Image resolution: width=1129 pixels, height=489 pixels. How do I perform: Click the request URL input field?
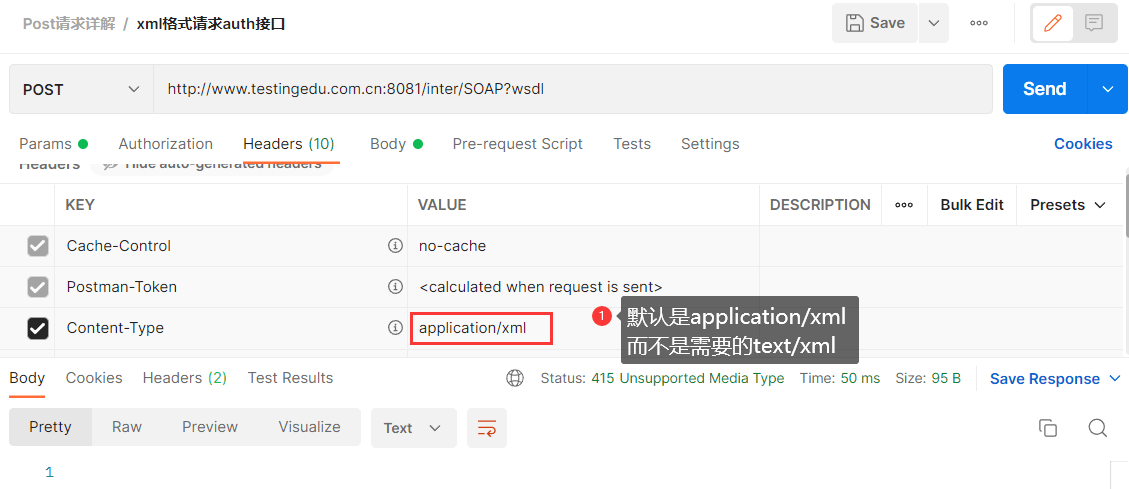tap(572, 89)
